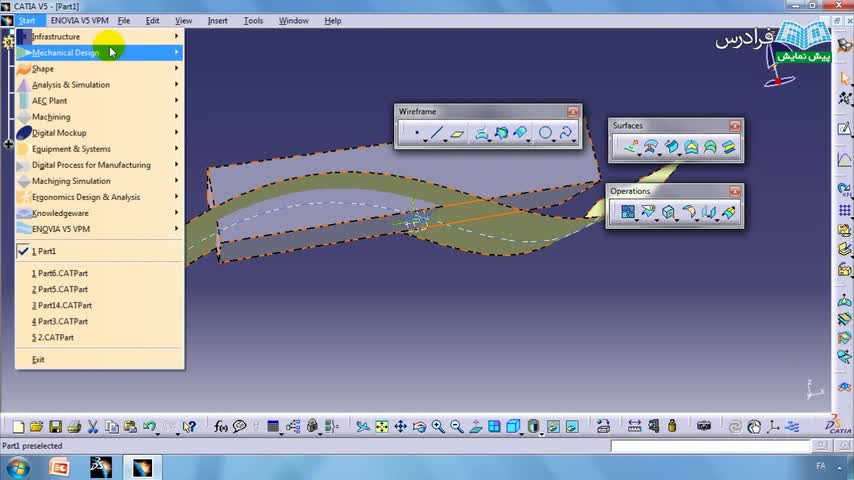Click the Undo icon
The image size is (854, 480).
pyautogui.click(x=149, y=427)
